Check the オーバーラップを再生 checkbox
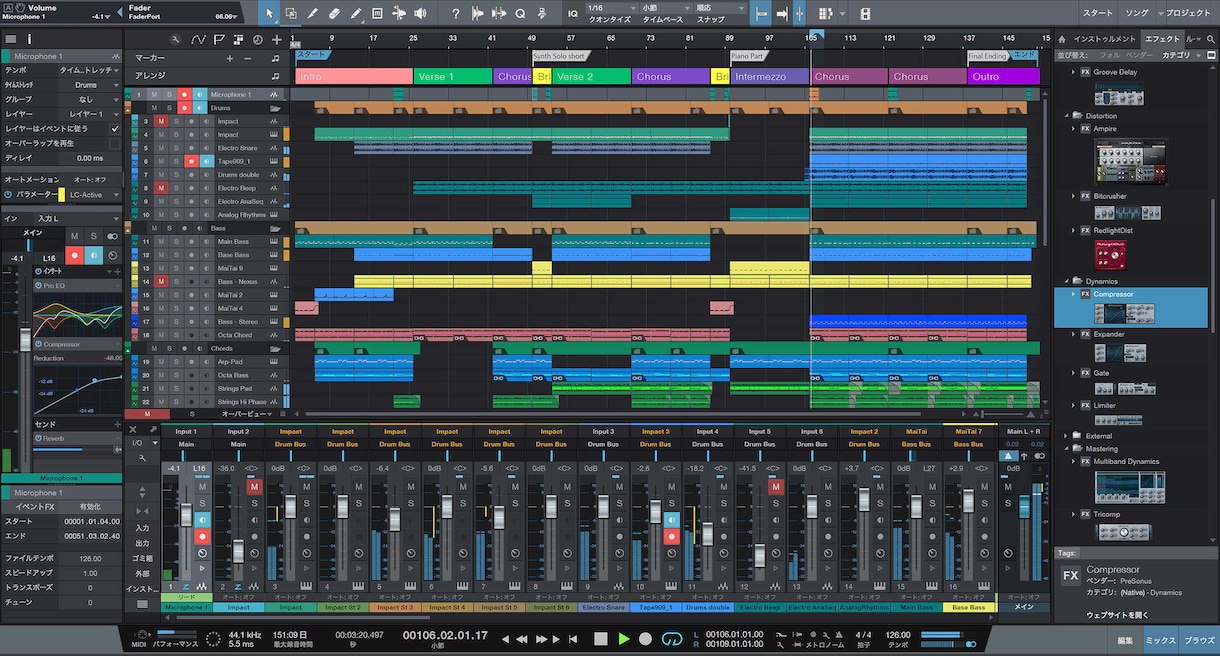 (114, 143)
